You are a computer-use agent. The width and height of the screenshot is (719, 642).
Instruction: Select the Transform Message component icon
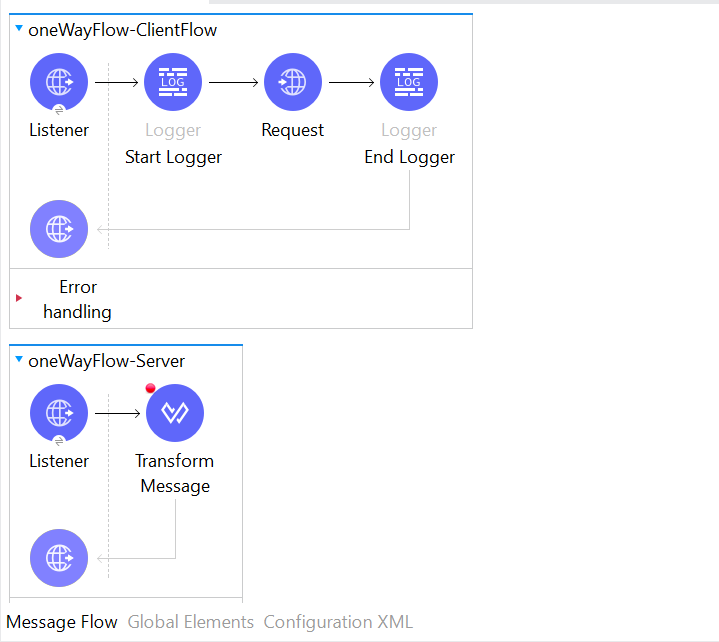(175, 413)
